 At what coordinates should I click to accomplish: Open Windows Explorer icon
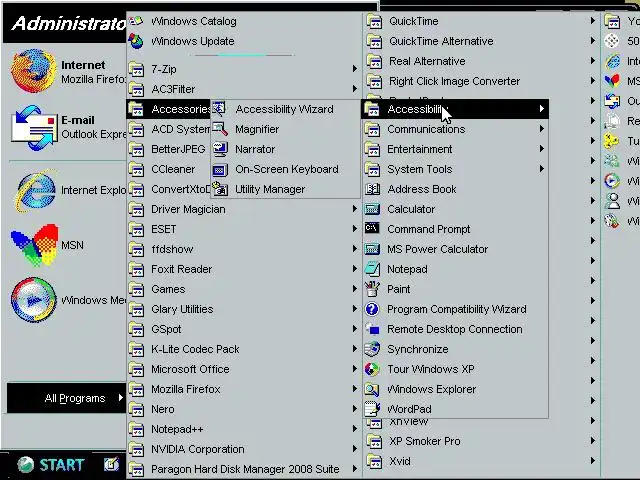pyautogui.click(x=372, y=389)
